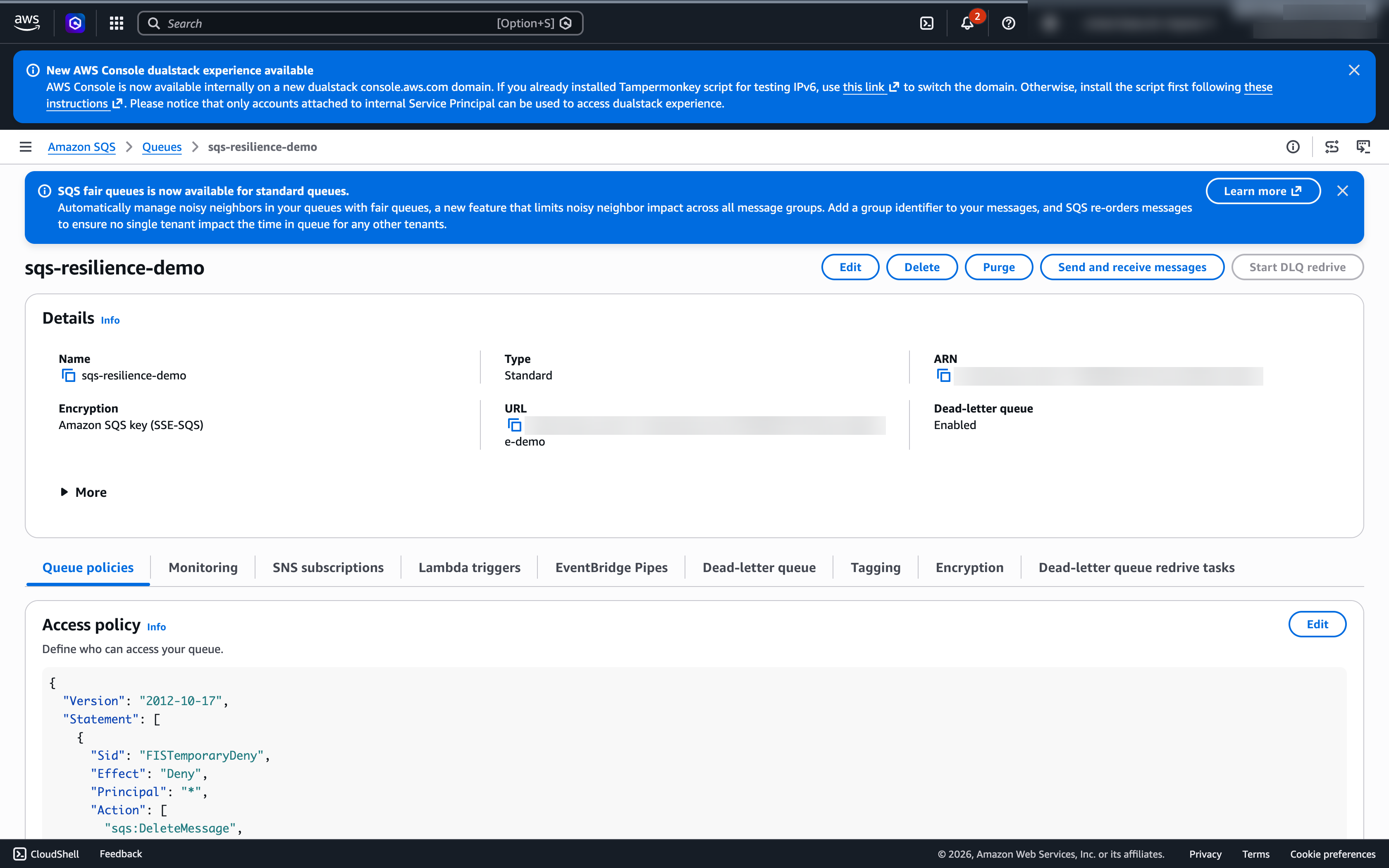Purge the queue messages

(999, 267)
